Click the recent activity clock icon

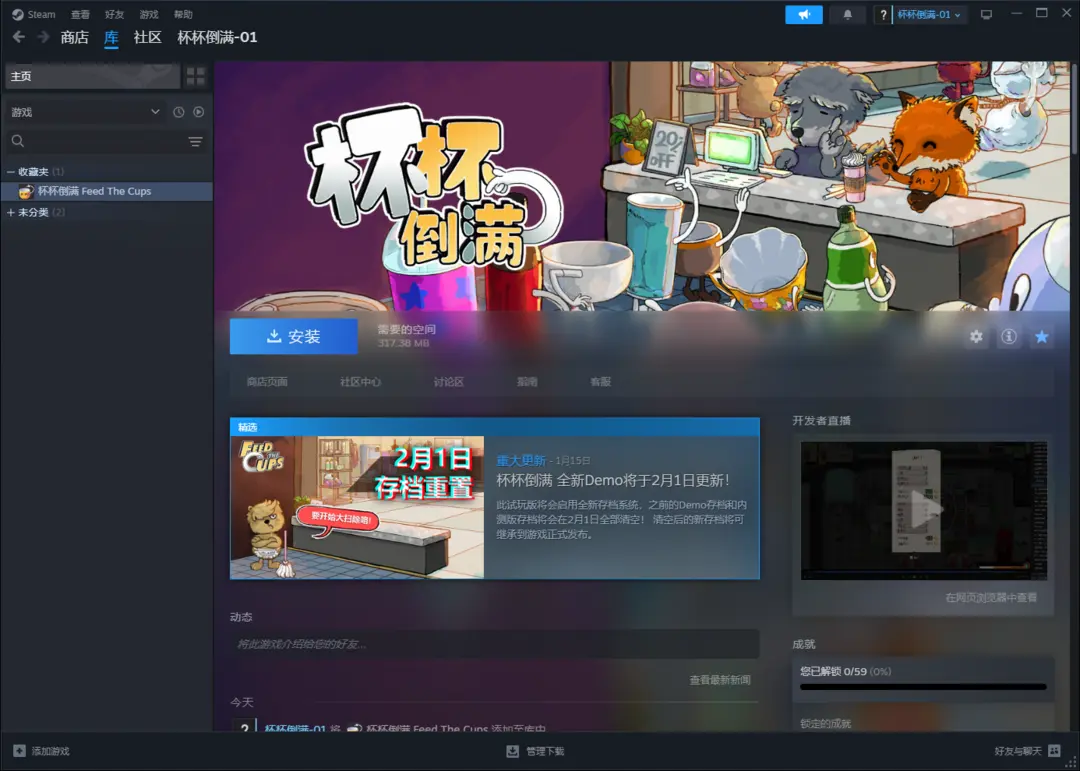tap(179, 112)
